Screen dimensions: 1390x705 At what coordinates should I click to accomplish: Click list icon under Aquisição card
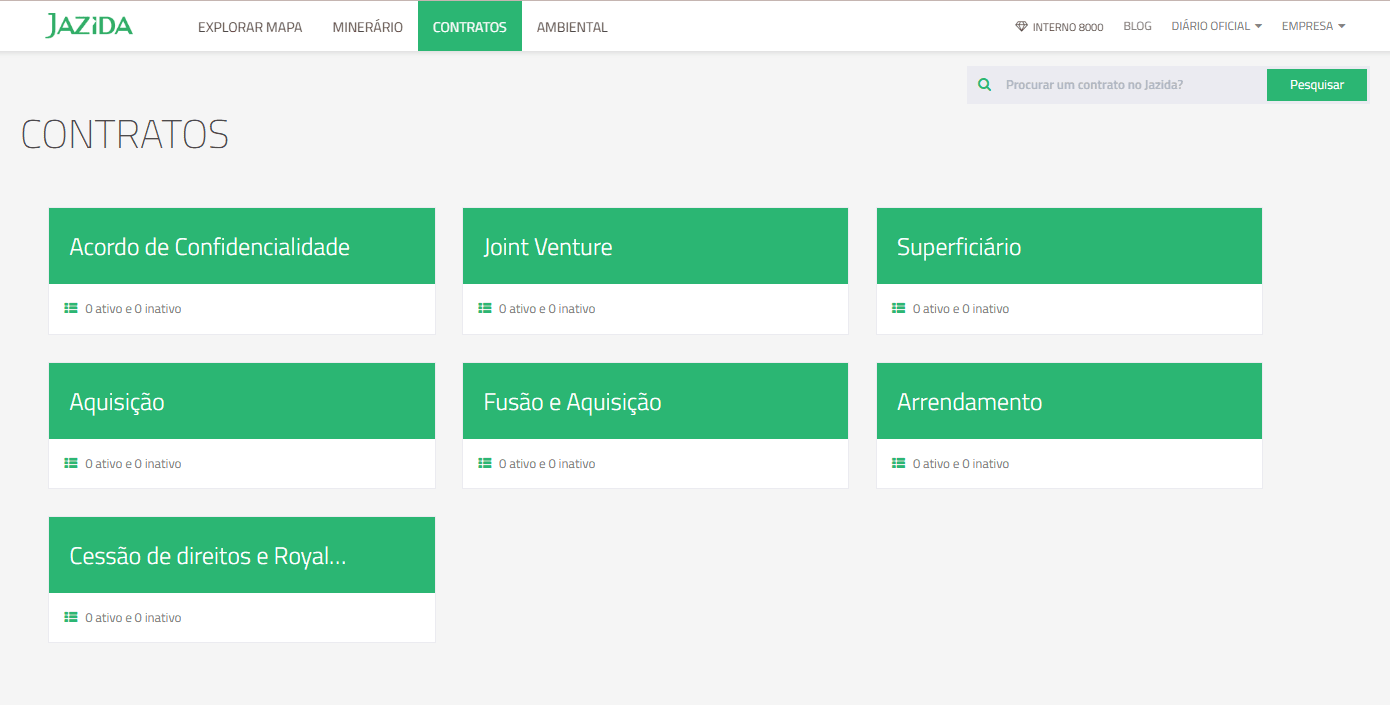tap(71, 464)
